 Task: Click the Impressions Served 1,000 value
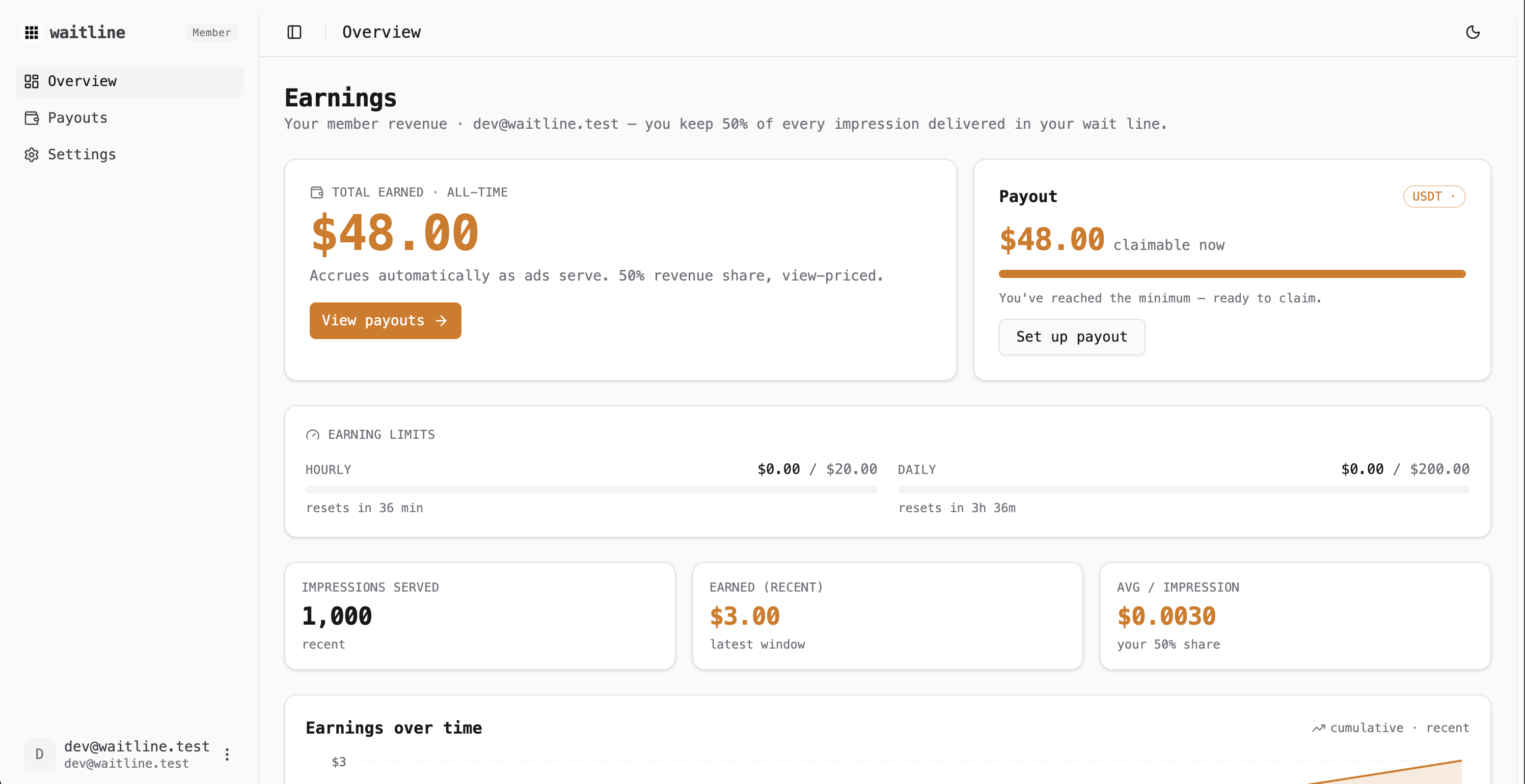click(337, 617)
